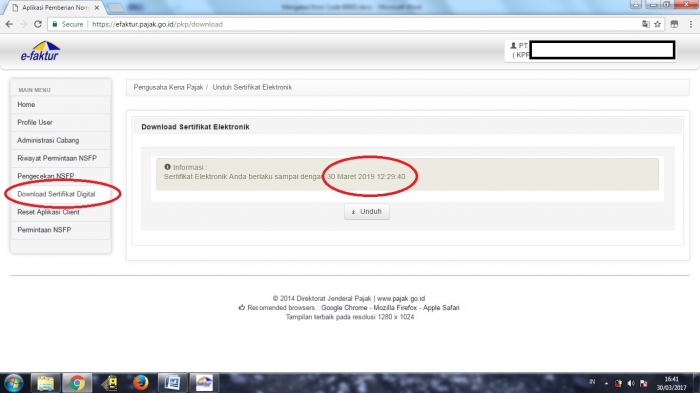Click the translate icon in address bar

[x=646, y=24]
